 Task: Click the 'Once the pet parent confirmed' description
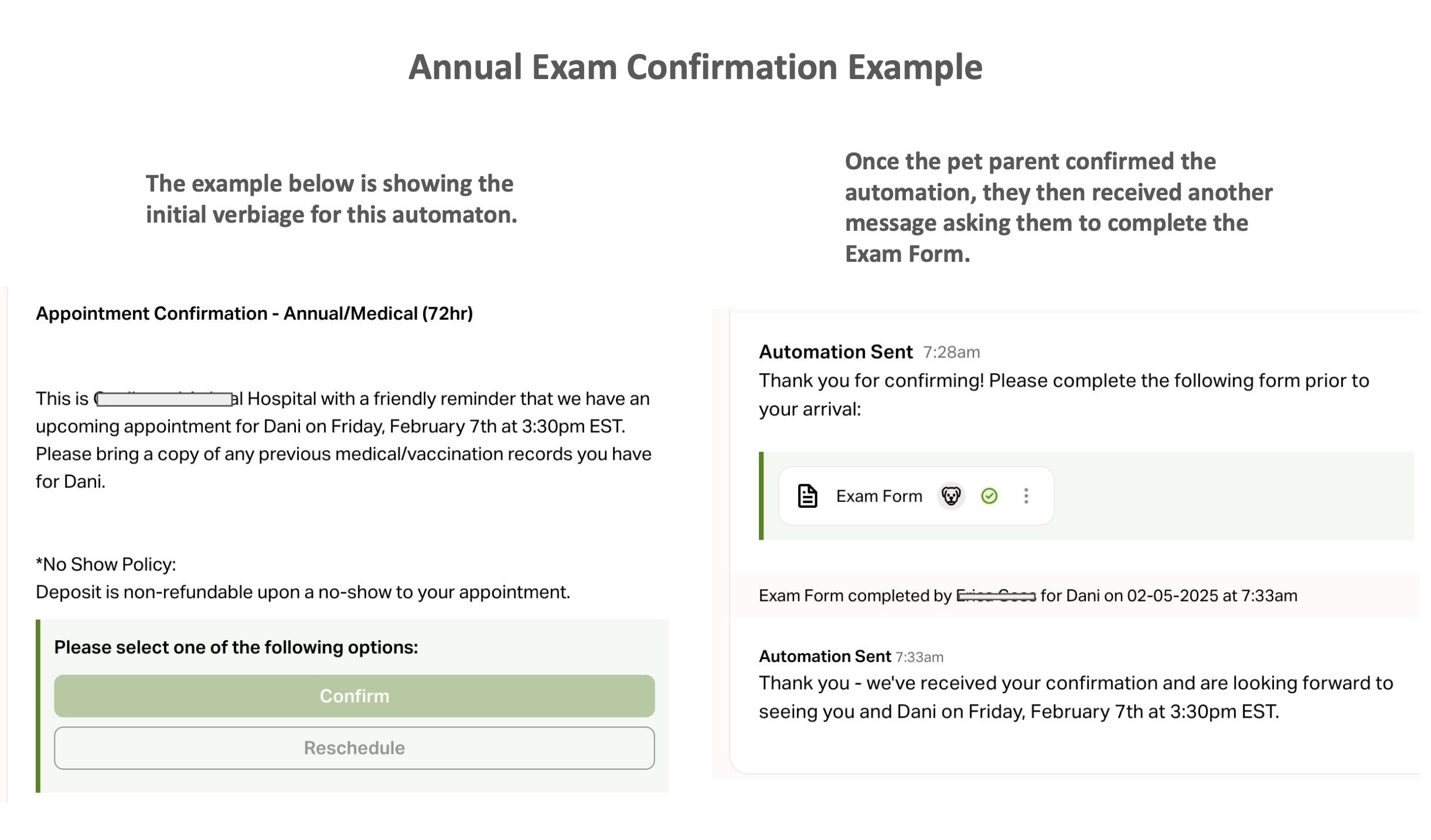click(x=1058, y=207)
